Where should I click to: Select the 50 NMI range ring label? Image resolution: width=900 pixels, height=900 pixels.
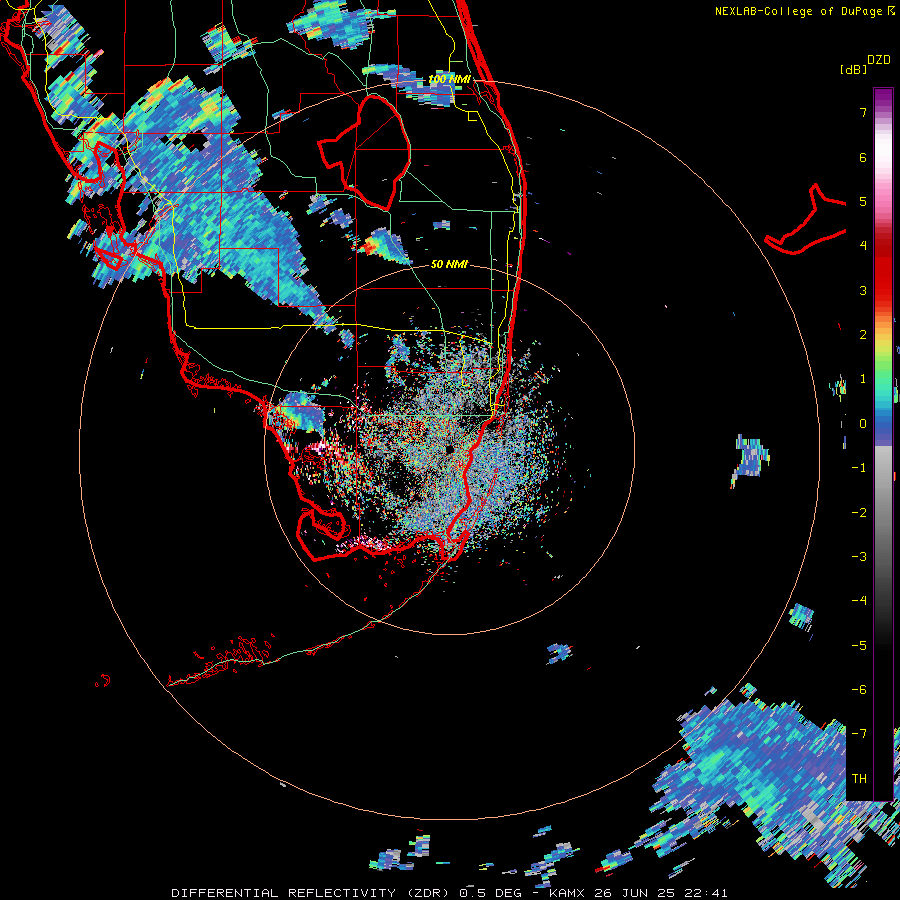click(x=449, y=264)
